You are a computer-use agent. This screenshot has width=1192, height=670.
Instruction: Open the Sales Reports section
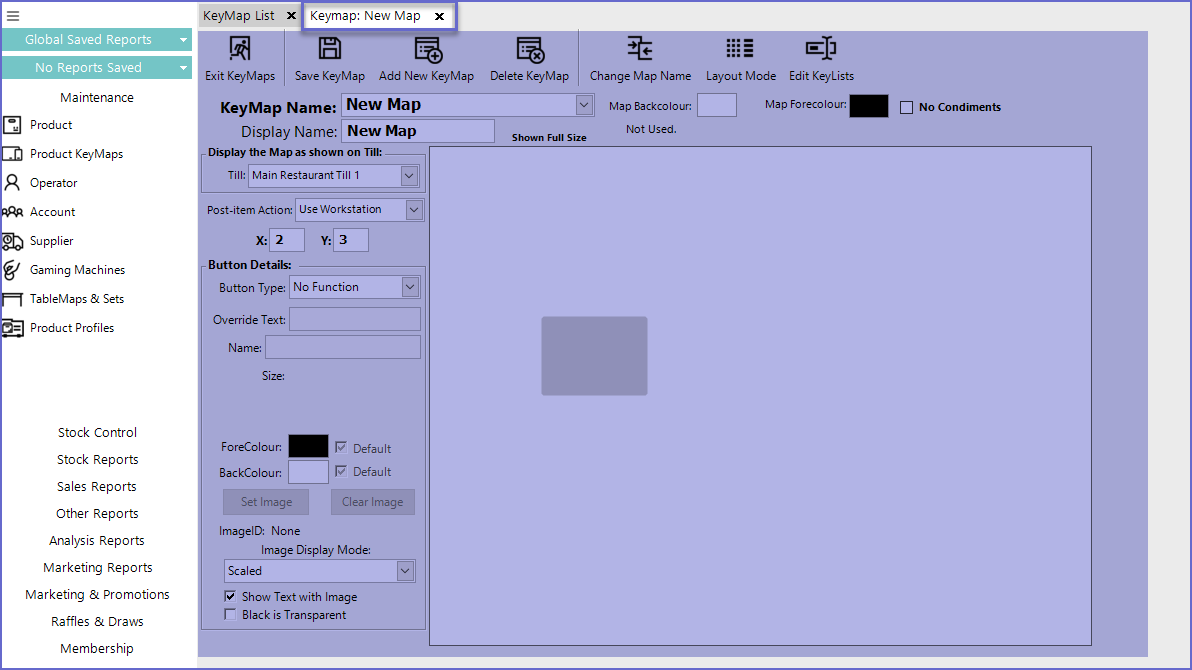coord(97,487)
